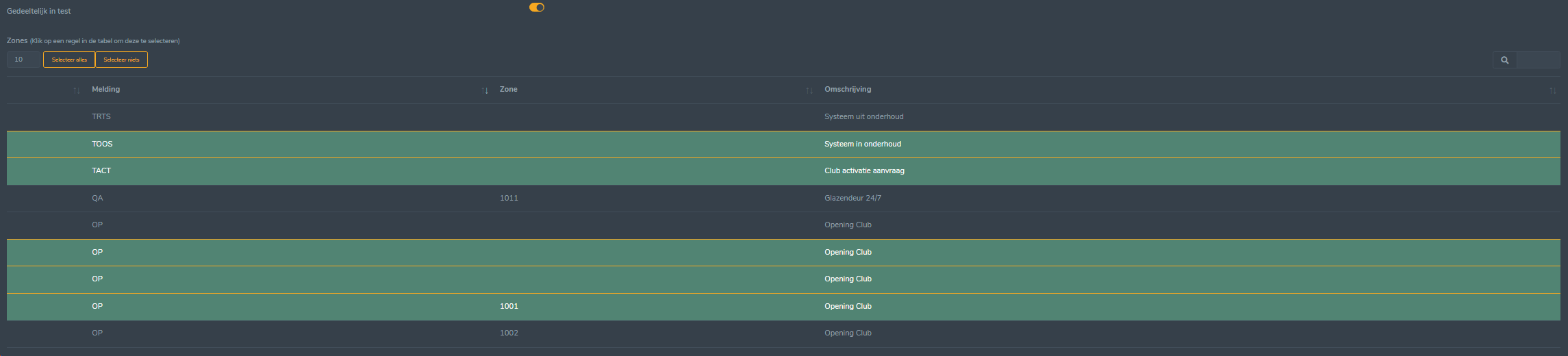This screenshot has height=356, width=1568.
Task: Sort table by Omschrijving column arrows
Action: coord(1552,90)
